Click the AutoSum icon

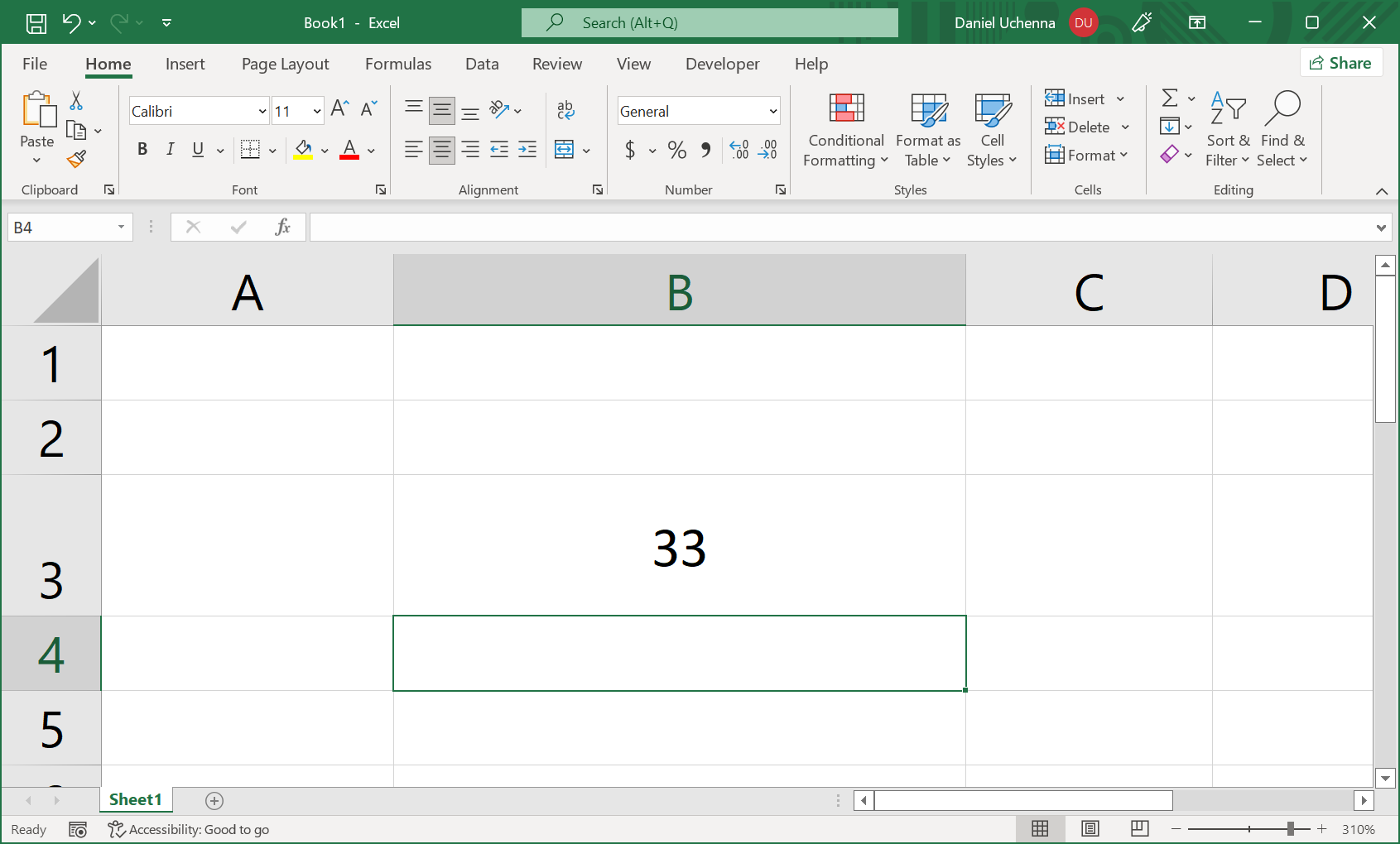(1171, 98)
